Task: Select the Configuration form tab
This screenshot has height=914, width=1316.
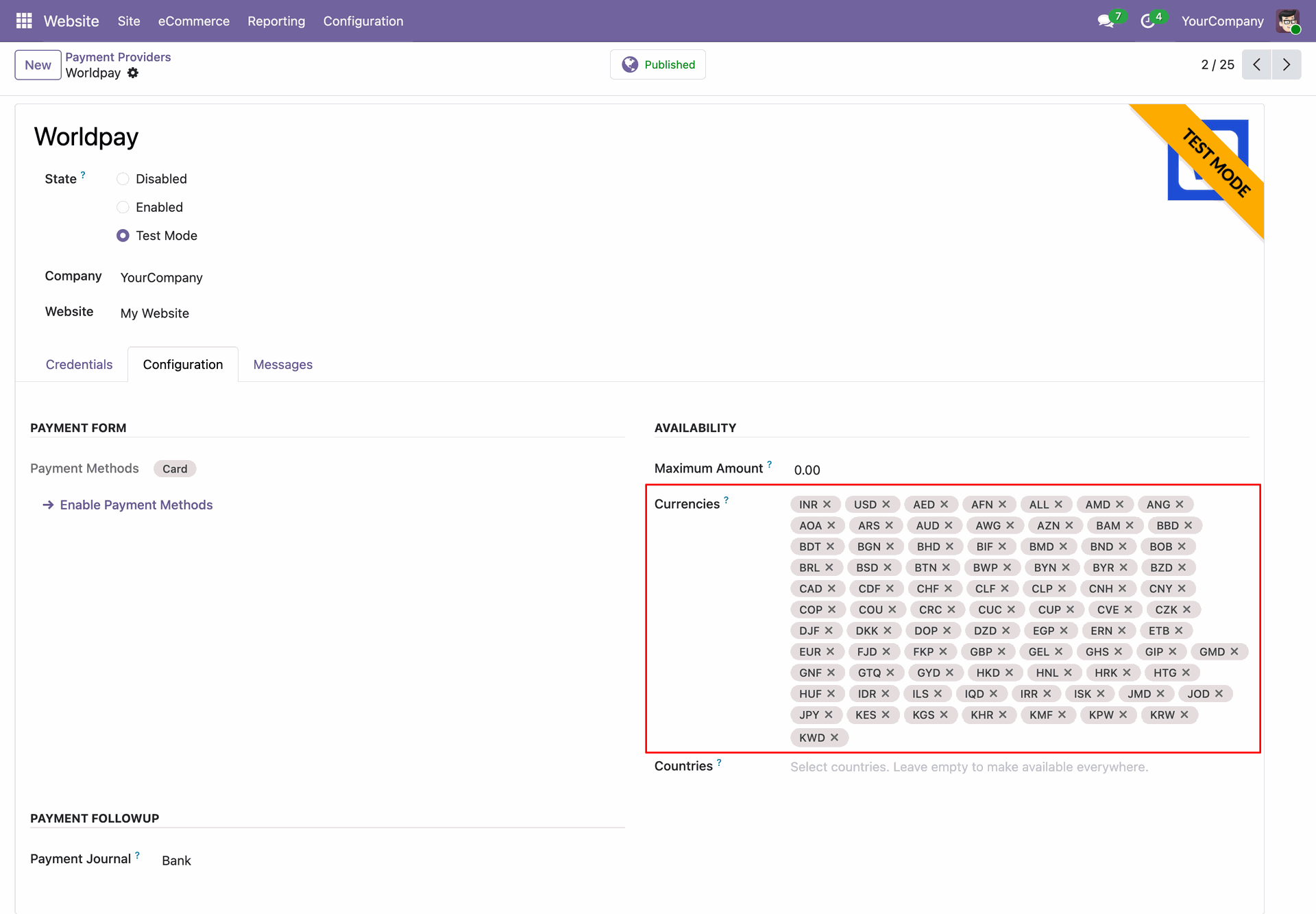Action: tap(183, 364)
